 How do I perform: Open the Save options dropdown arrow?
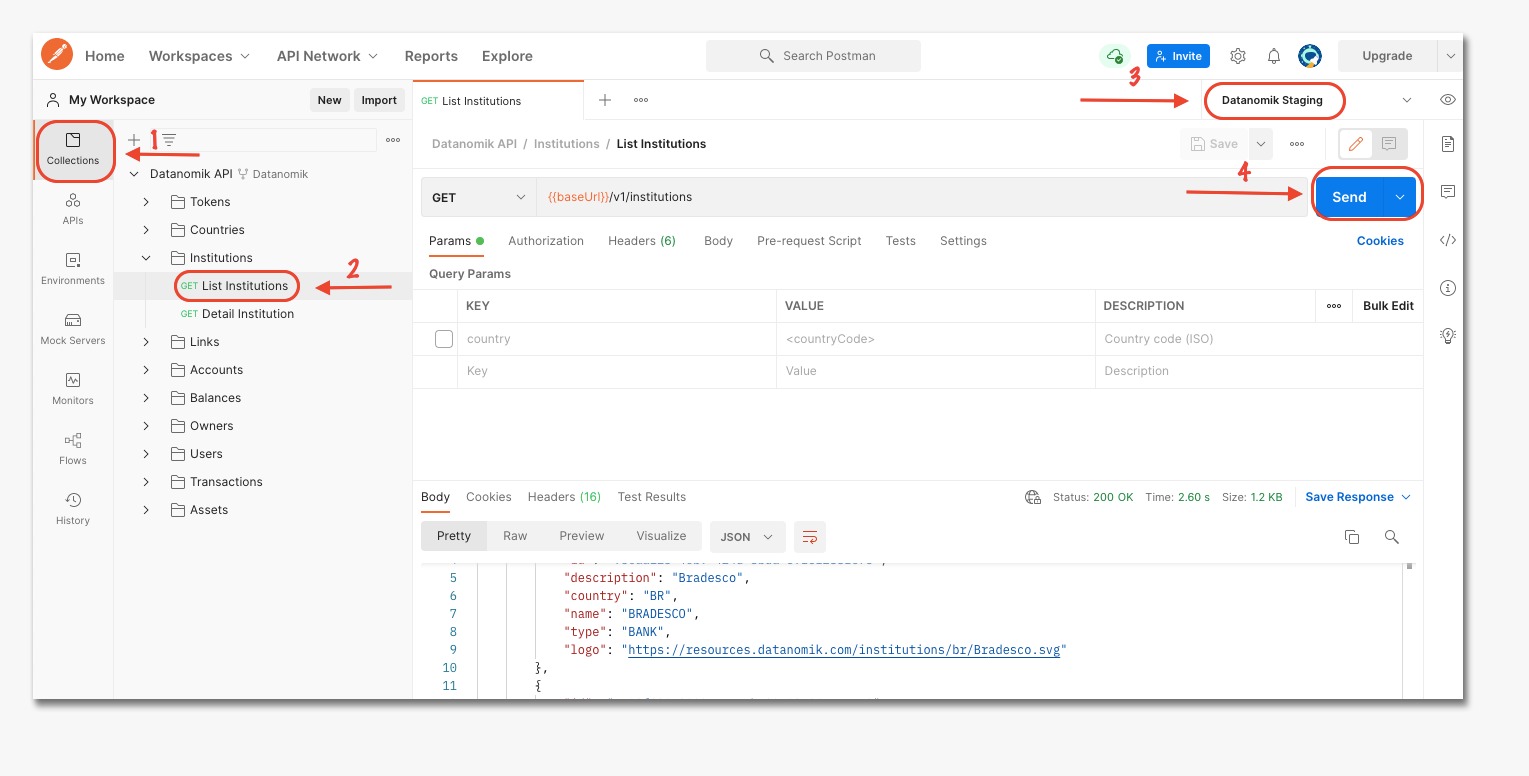1261,144
